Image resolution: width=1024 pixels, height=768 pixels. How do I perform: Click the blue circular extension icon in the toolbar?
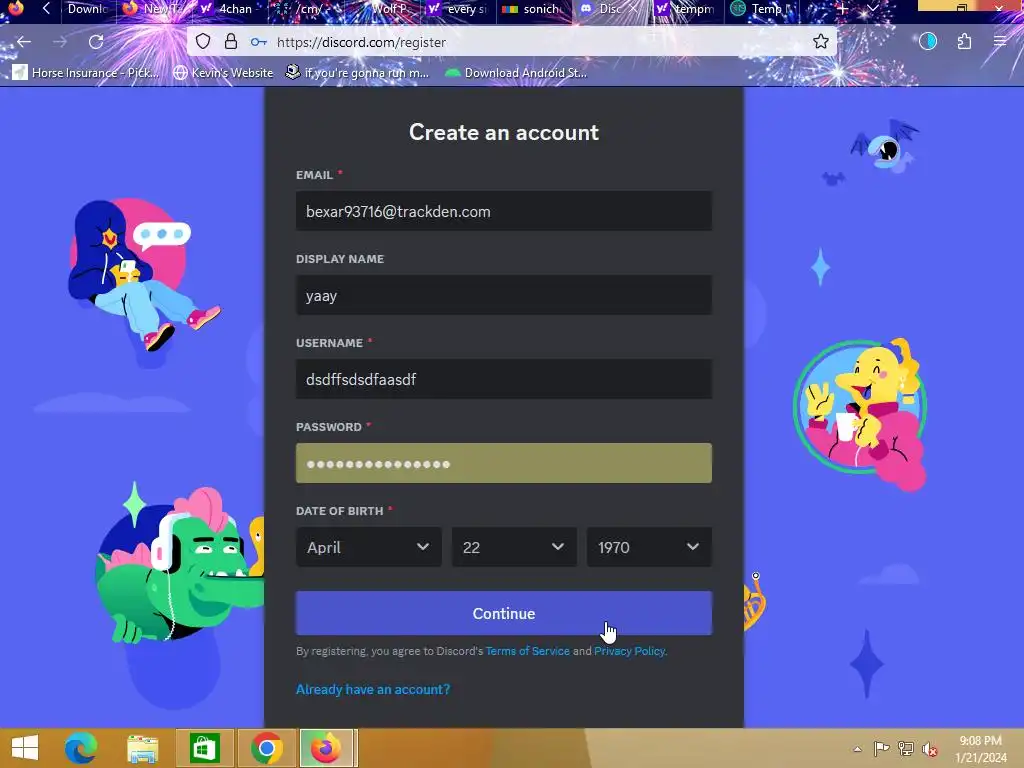pos(928,42)
